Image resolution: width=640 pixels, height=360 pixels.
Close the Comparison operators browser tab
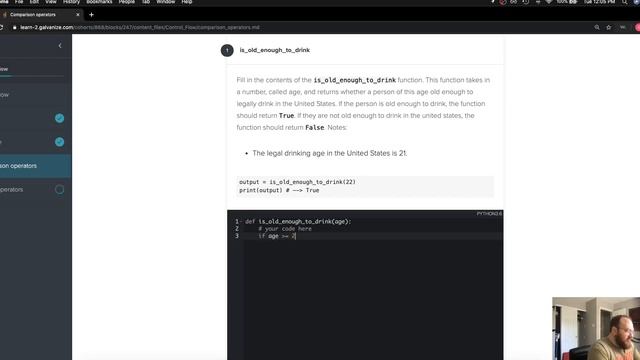pos(78,15)
